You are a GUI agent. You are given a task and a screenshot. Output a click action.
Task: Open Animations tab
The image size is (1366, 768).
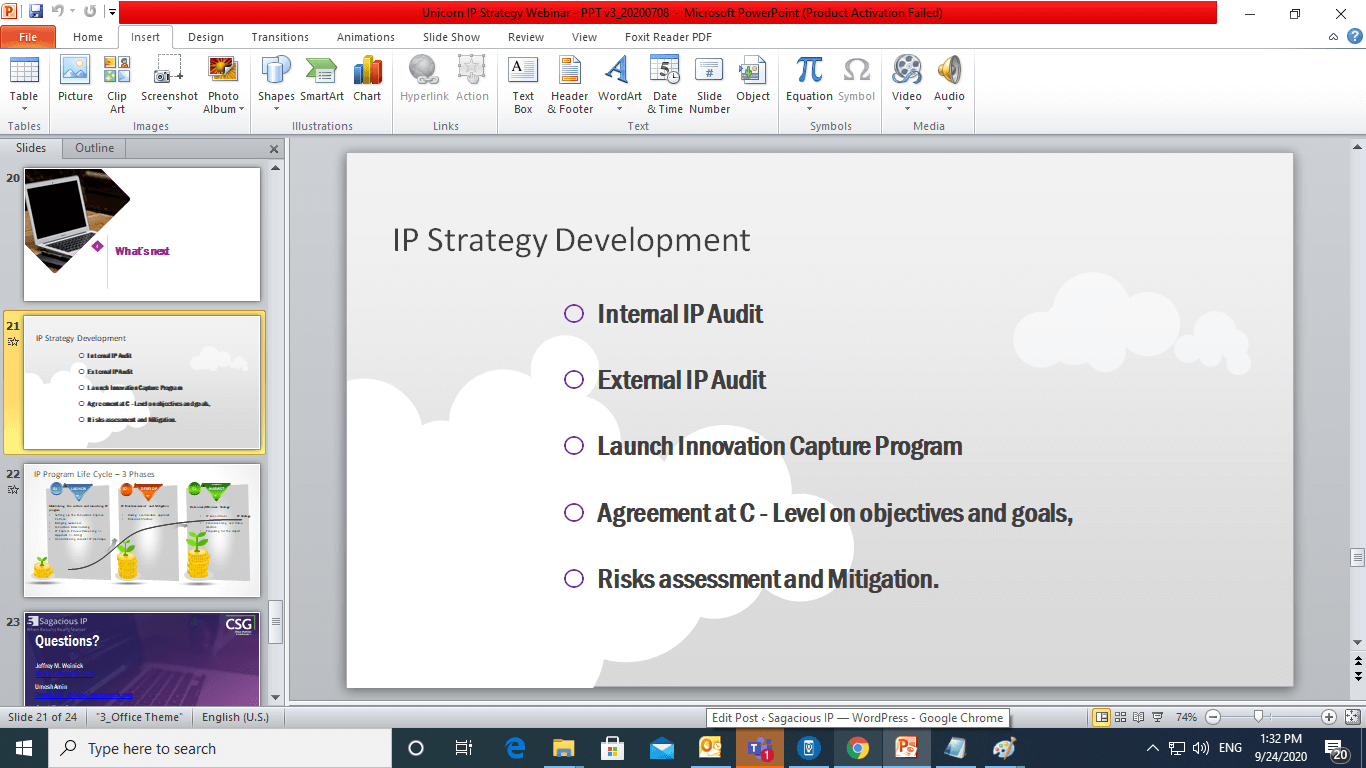point(366,37)
